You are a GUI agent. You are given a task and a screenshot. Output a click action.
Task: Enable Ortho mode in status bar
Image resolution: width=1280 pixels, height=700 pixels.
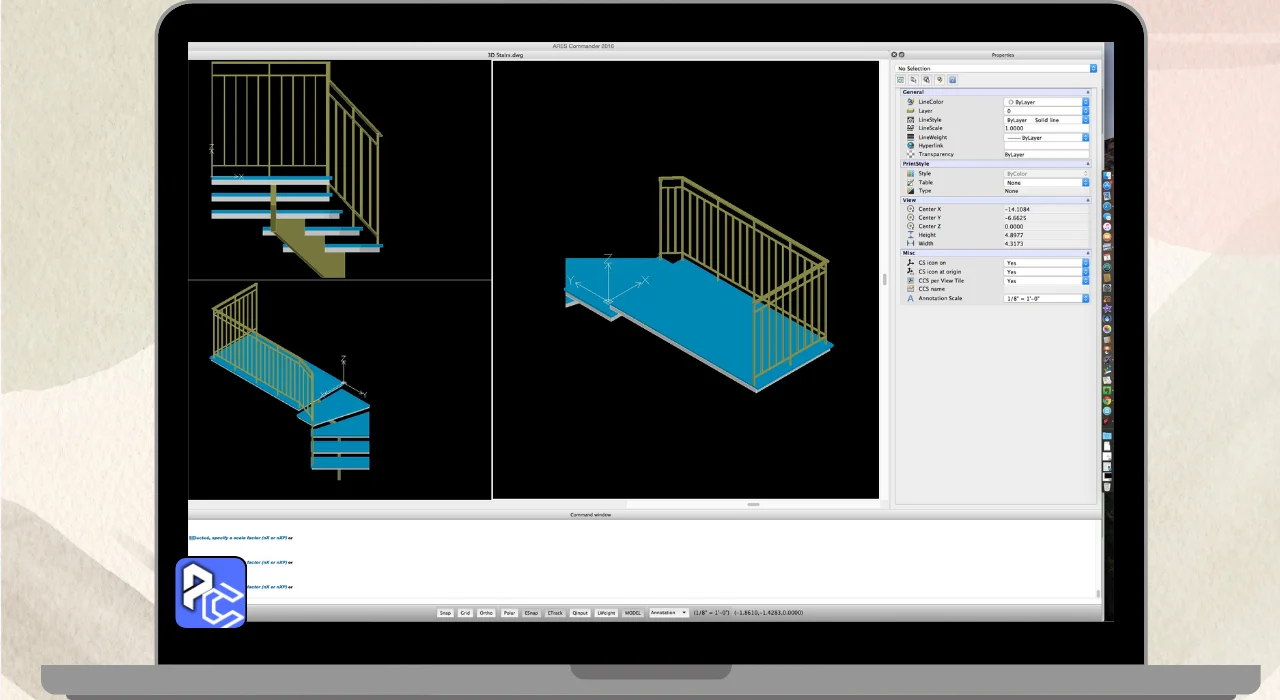click(486, 613)
